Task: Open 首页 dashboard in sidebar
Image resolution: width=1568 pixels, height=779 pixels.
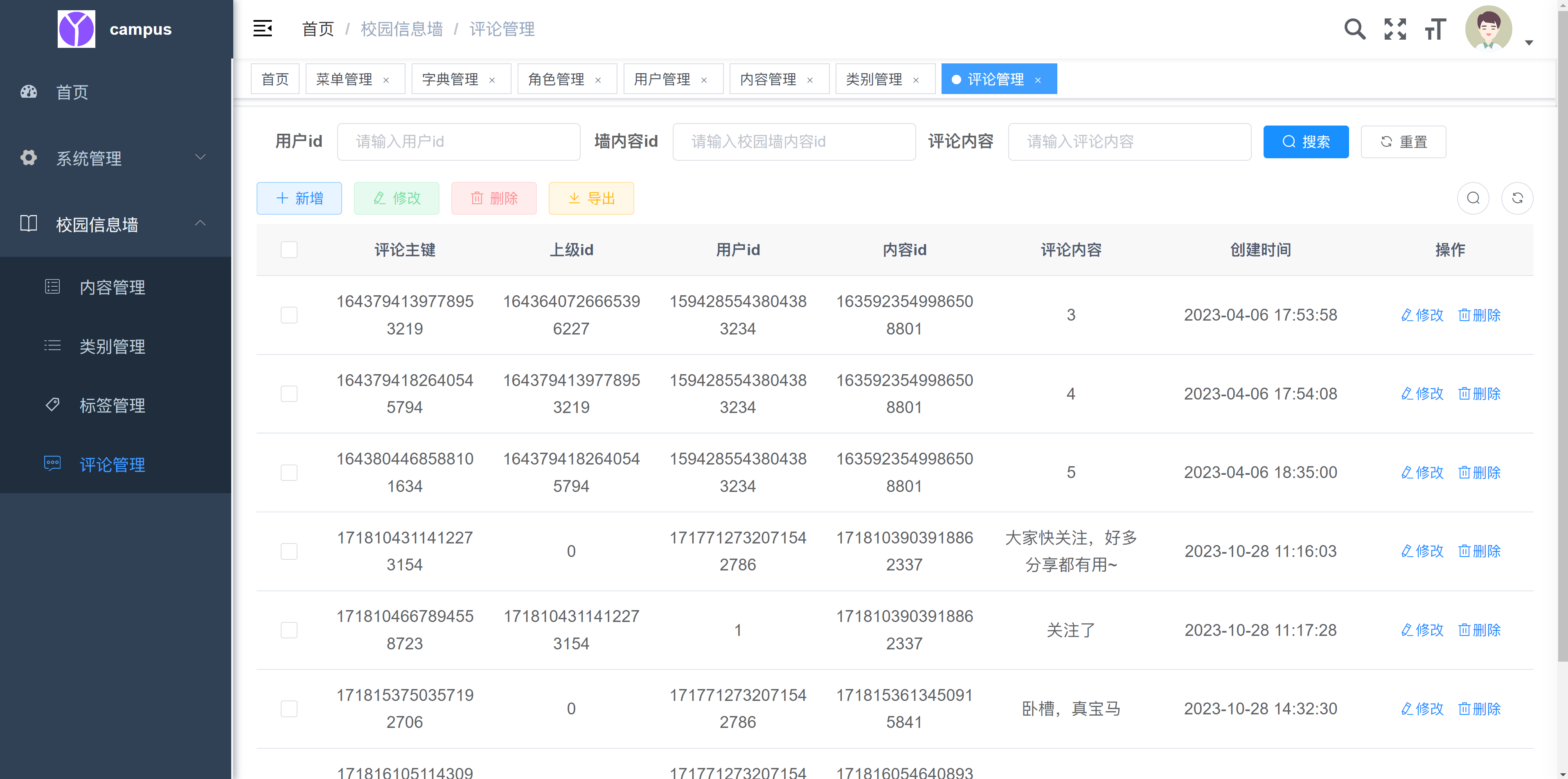Action: pos(116,92)
